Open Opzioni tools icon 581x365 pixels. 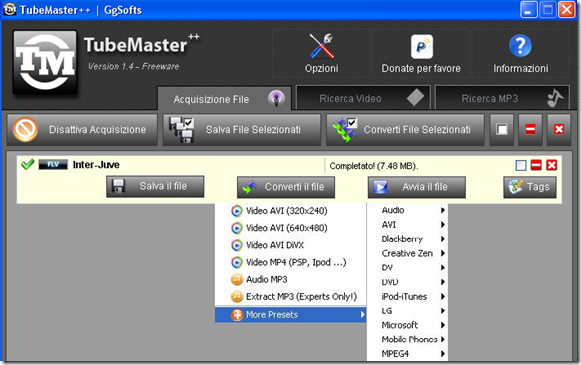[x=322, y=46]
